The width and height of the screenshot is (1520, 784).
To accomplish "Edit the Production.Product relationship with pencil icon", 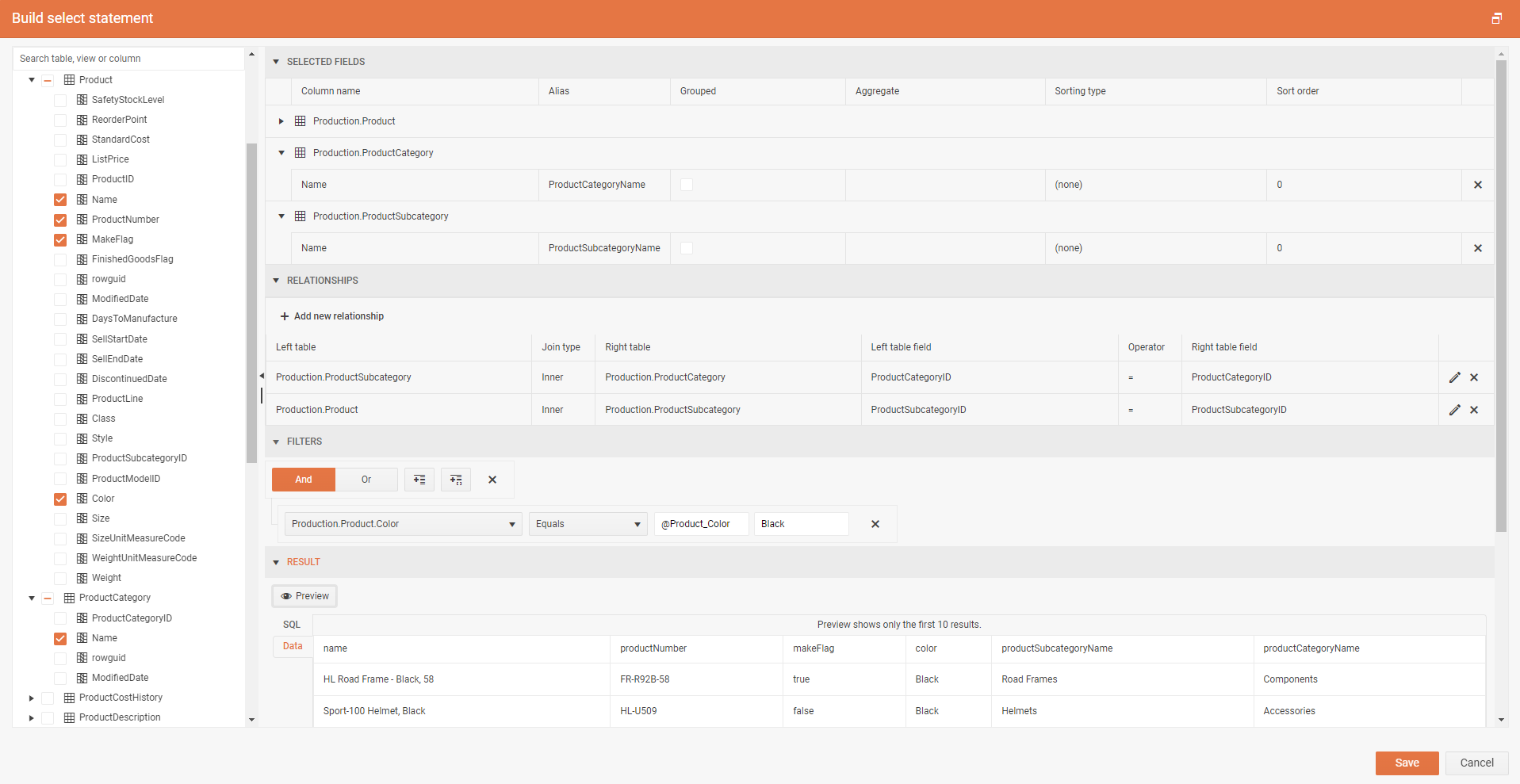I will point(1454,410).
